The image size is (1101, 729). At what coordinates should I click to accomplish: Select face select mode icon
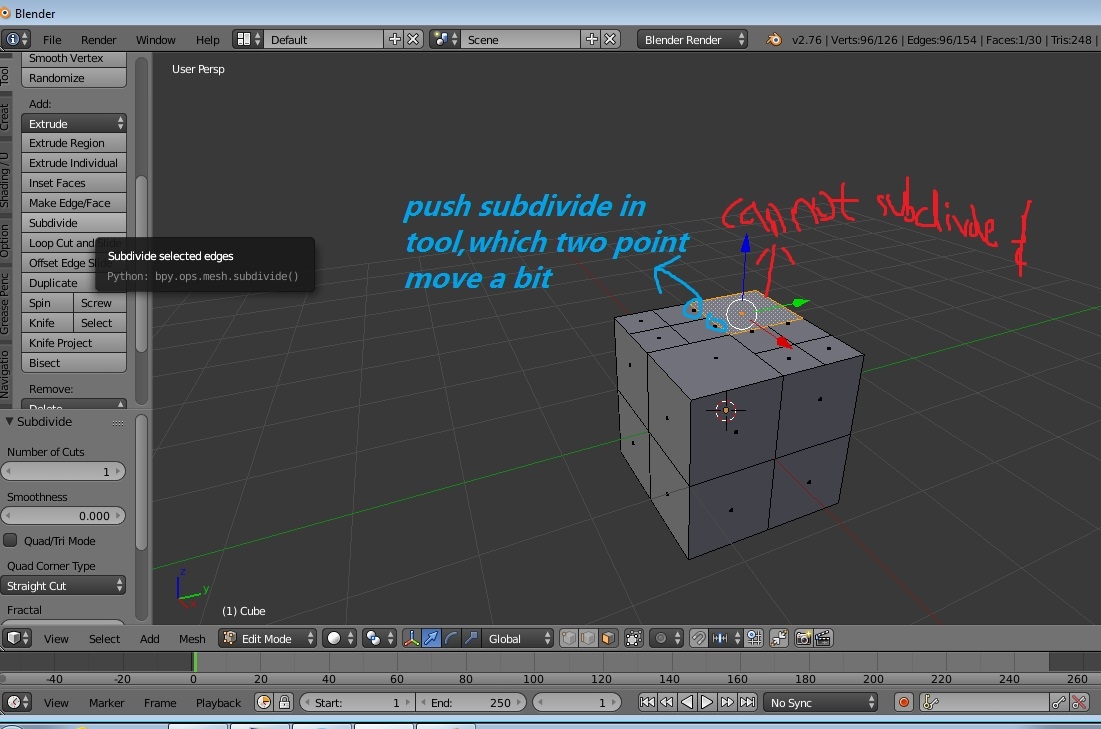pos(606,638)
